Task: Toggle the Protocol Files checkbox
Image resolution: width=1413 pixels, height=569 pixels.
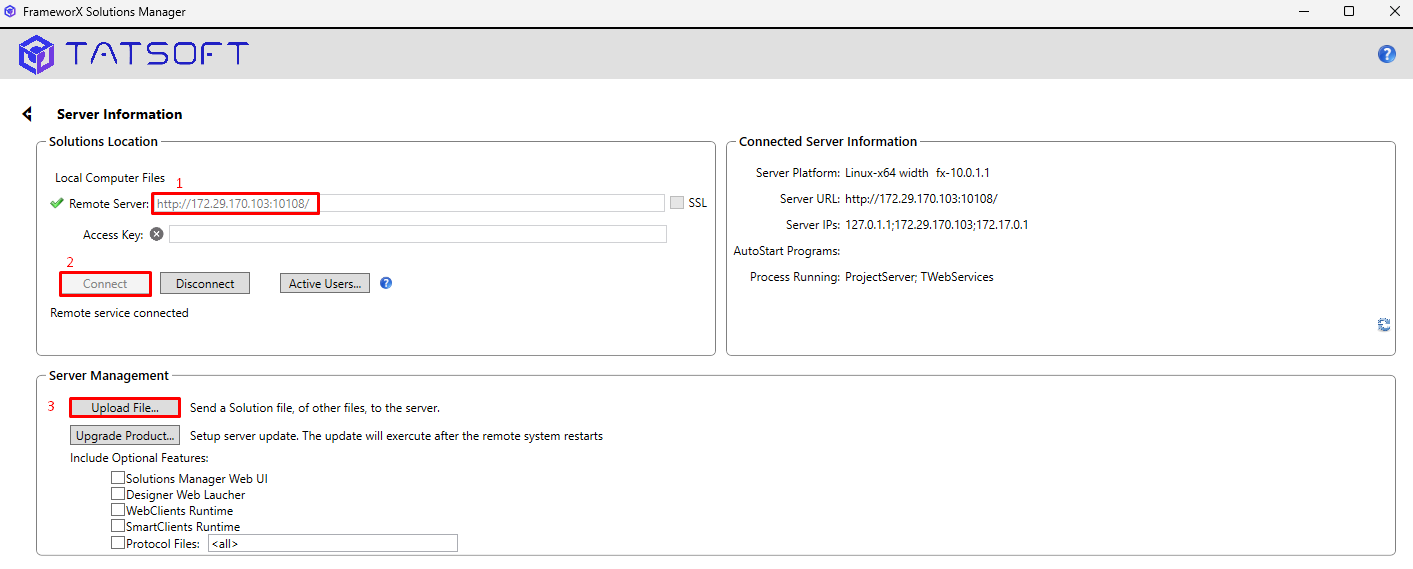Action: click(x=118, y=543)
